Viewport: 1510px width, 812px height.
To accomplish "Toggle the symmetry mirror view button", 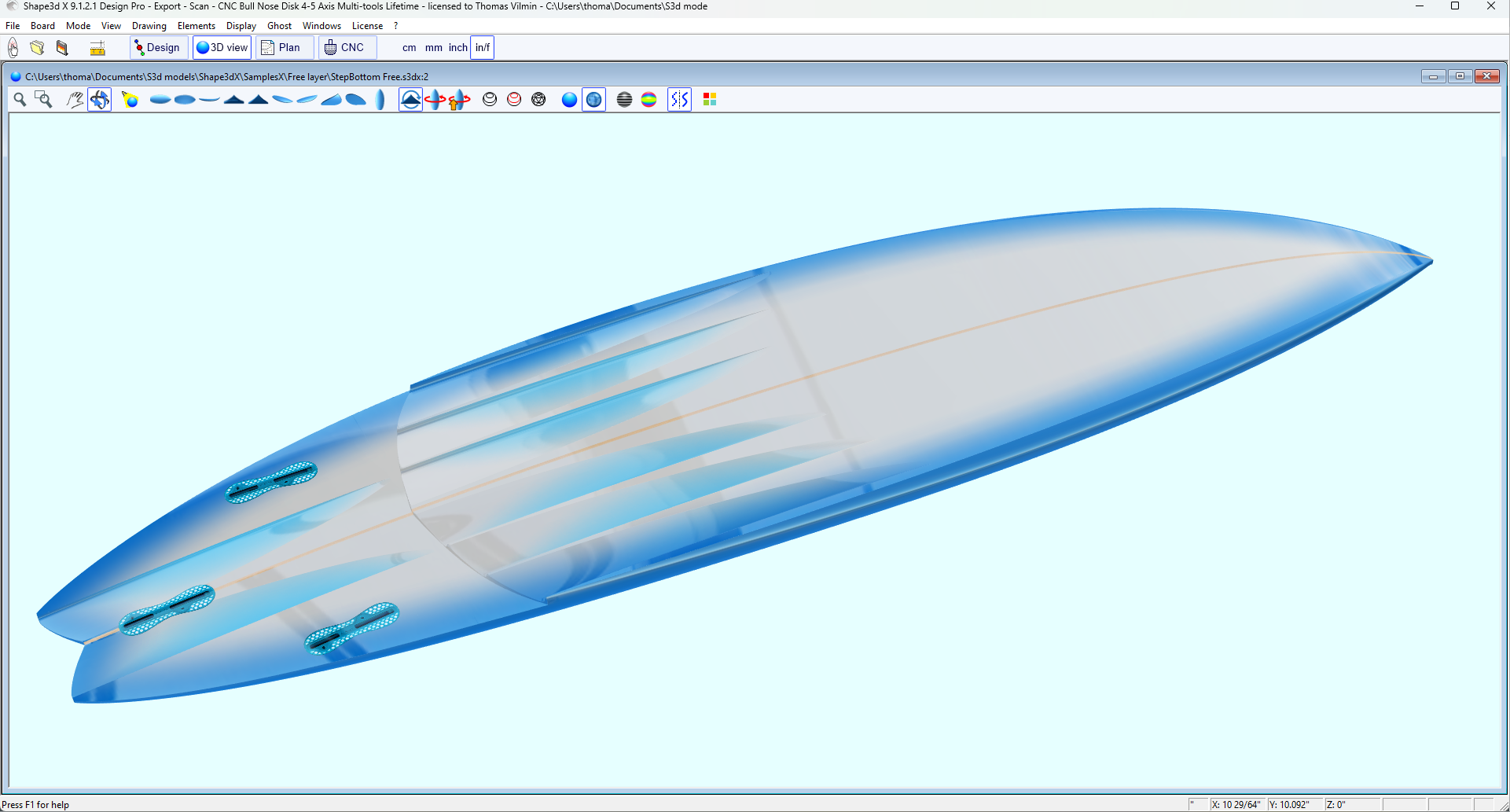I will point(679,100).
